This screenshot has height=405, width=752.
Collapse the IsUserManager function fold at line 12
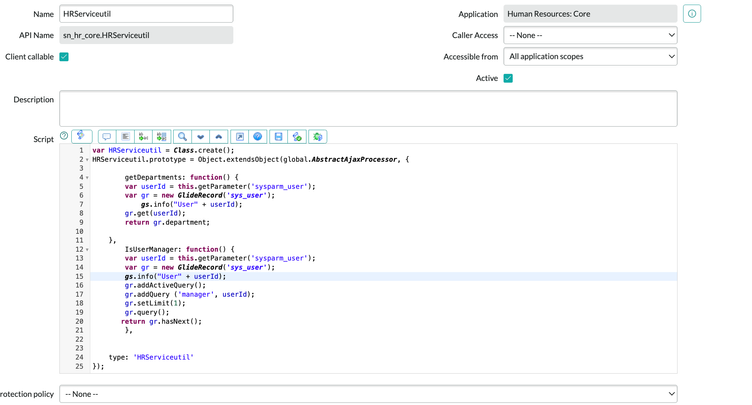click(87, 250)
